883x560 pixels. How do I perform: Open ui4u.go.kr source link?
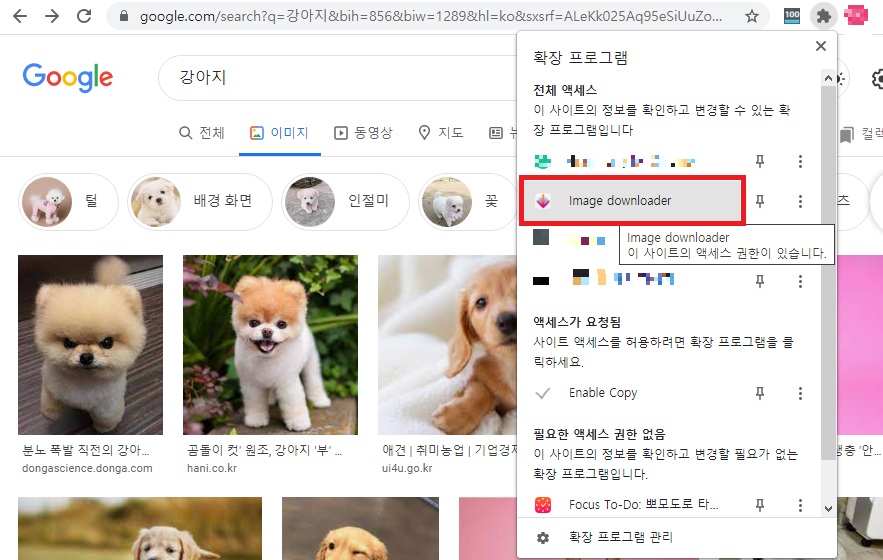pos(407,468)
